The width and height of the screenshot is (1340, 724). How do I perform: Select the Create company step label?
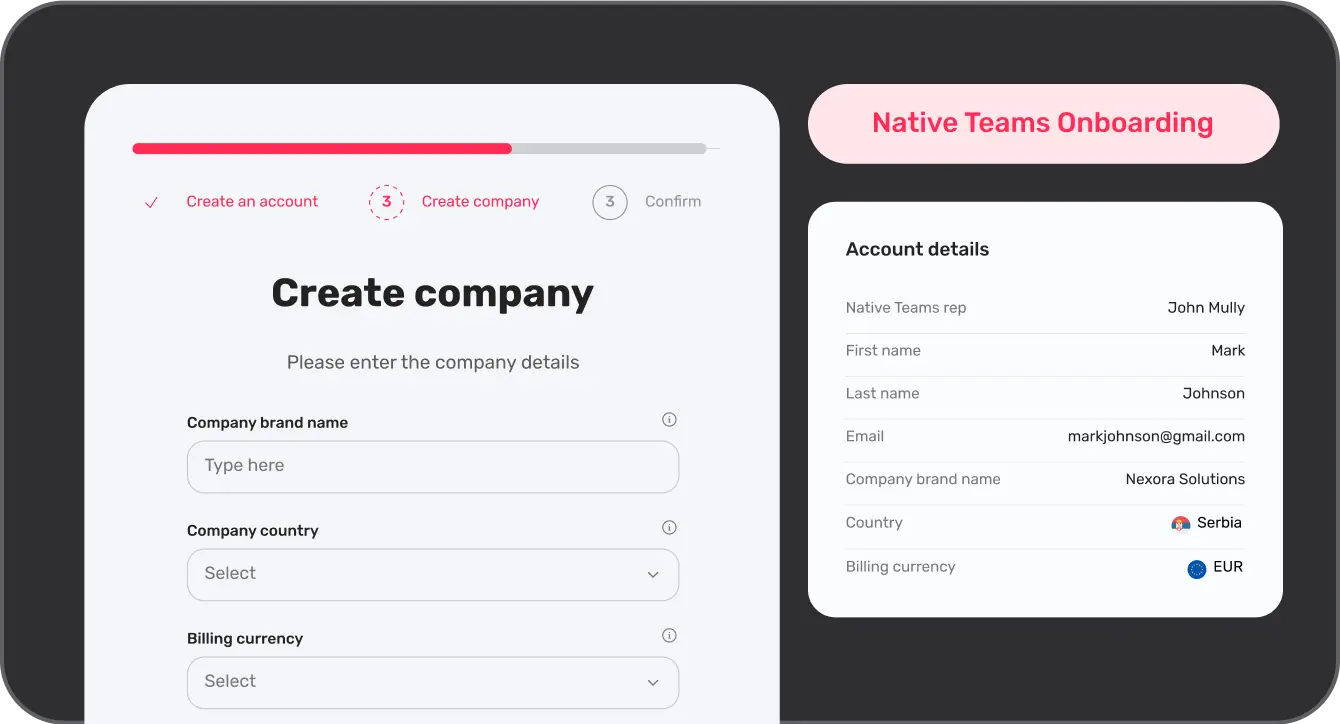pyautogui.click(x=480, y=202)
